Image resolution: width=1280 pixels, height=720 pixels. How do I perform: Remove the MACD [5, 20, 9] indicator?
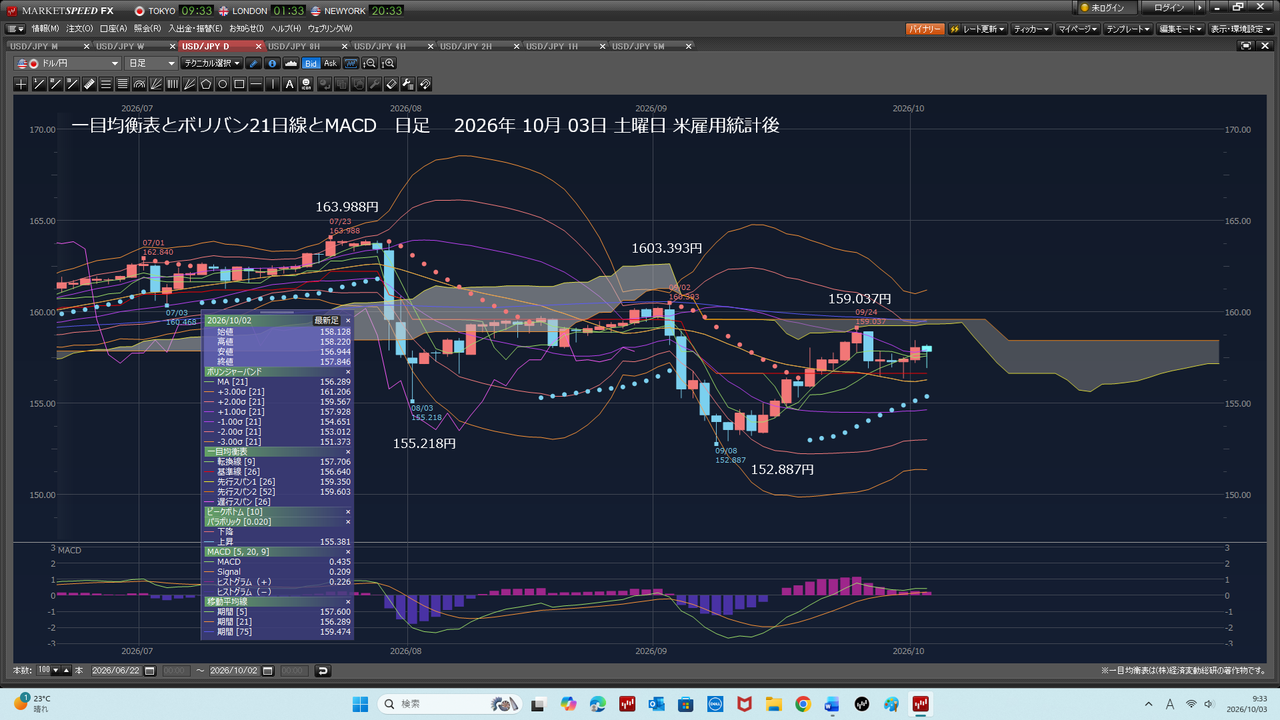[x=348, y=552]
